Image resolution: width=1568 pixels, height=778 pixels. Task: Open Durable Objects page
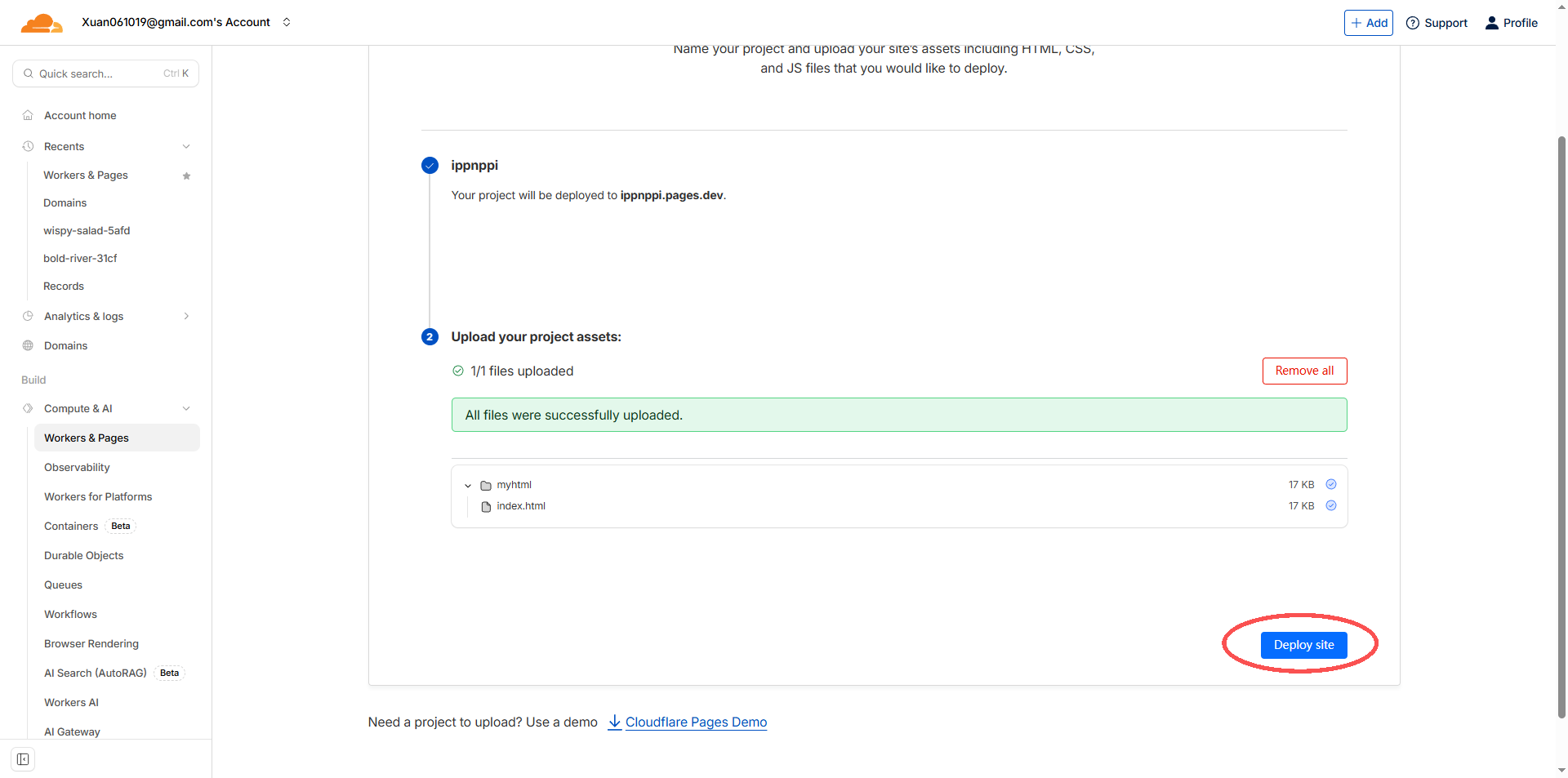(x=84, y=555)
